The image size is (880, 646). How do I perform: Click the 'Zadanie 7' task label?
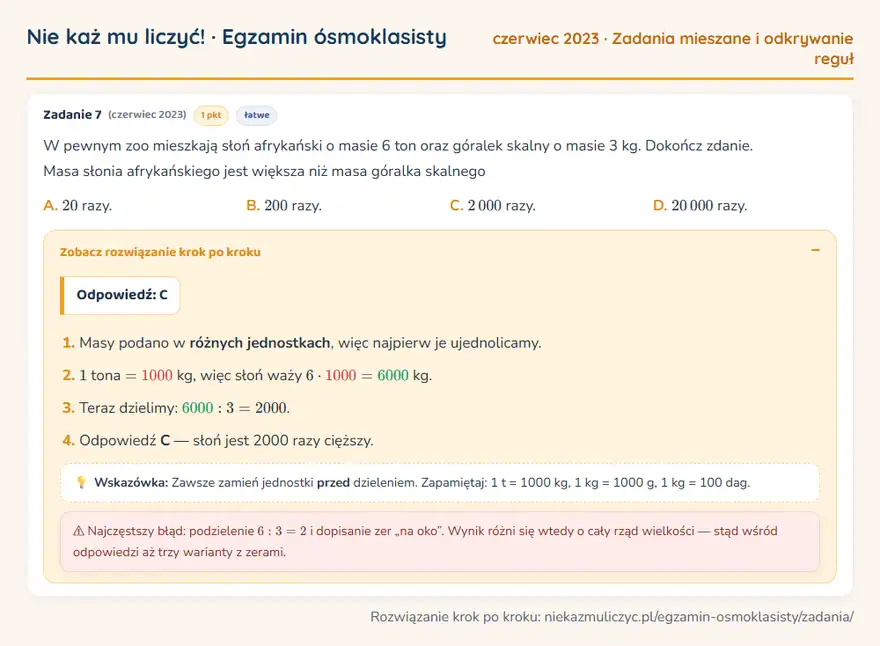[x=72, y=114]
